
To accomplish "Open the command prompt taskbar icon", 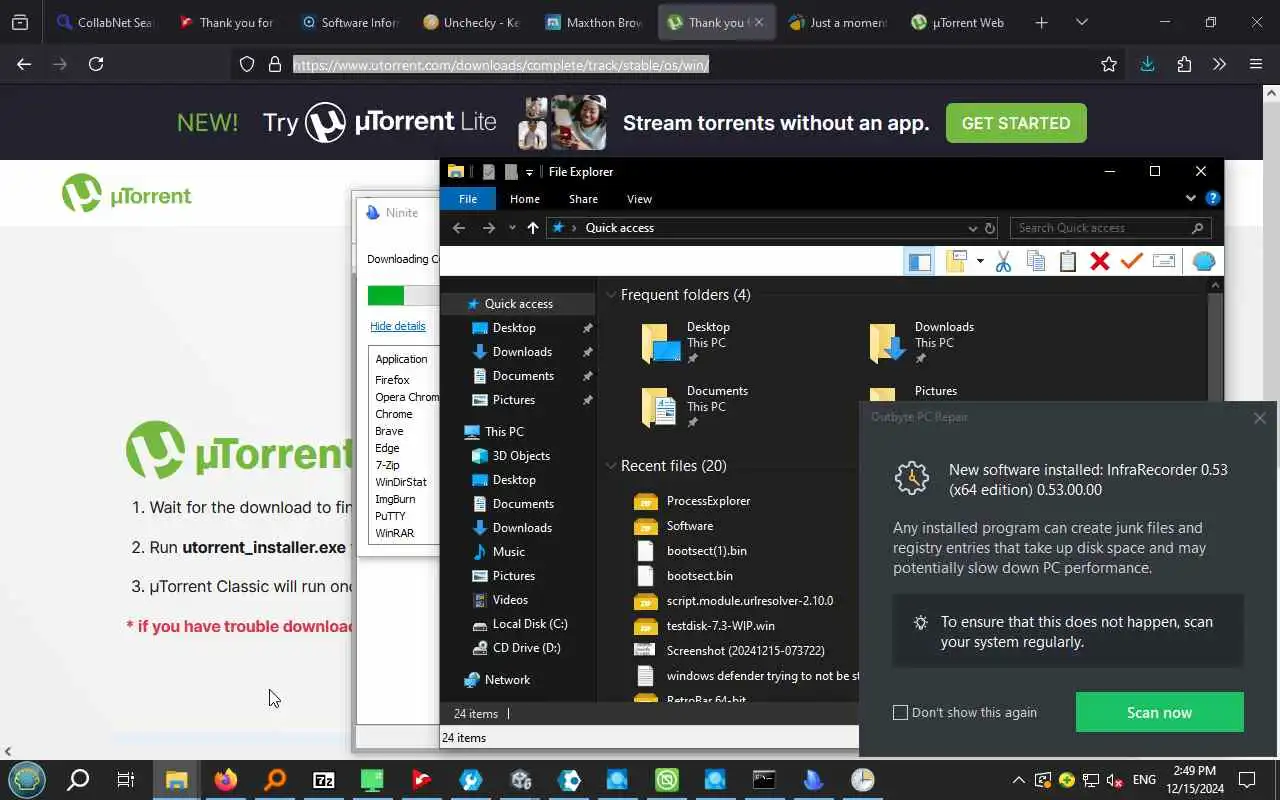I will click(764, 780).
